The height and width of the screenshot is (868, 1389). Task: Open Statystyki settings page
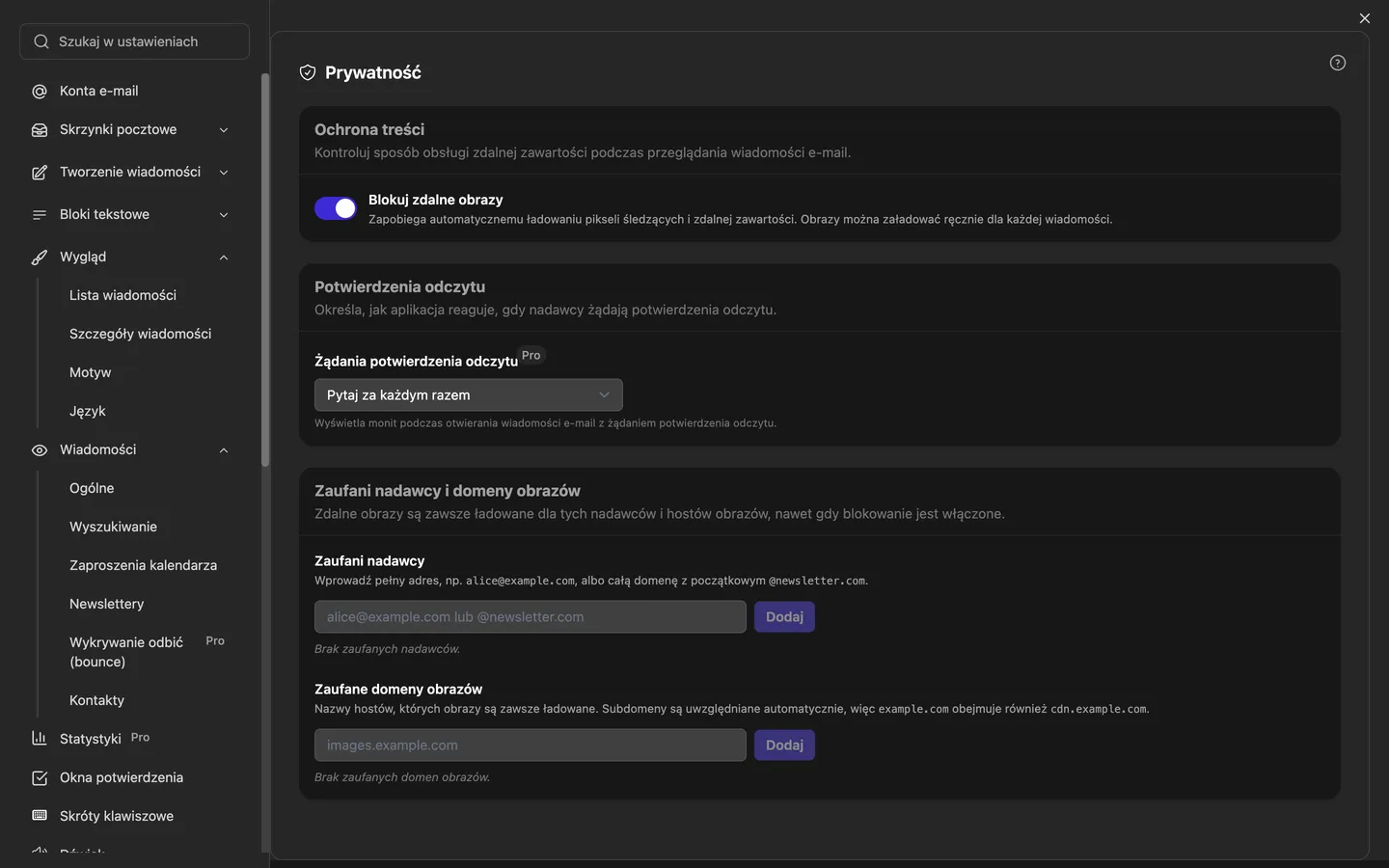(x=90, y=739)
